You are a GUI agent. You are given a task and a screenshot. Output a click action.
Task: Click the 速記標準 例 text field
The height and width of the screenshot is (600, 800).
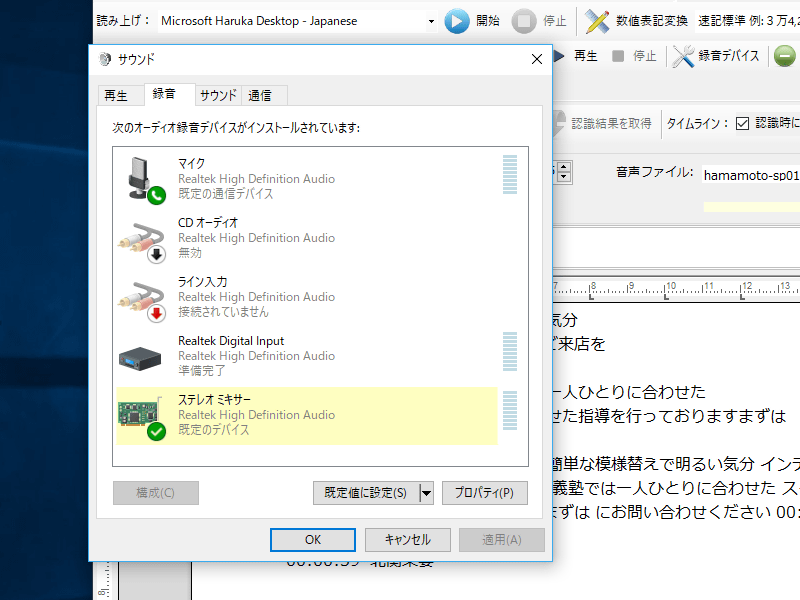point(748,21)
